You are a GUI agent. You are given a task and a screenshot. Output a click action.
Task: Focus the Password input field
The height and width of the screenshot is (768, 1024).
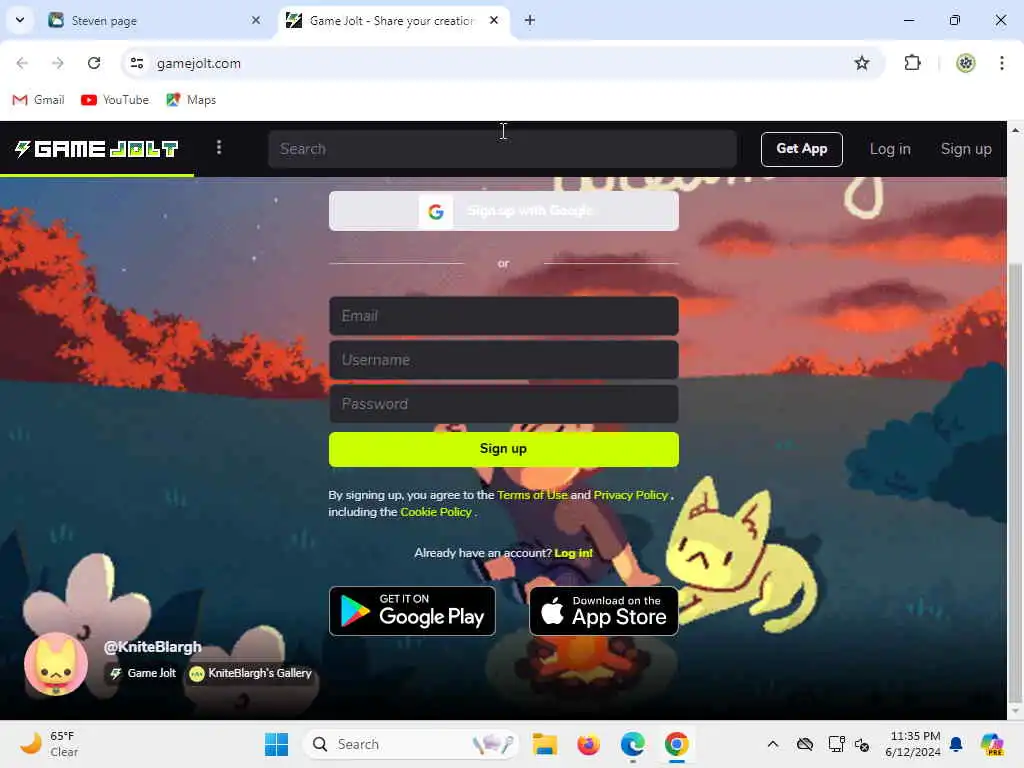[x=504, y=404]
